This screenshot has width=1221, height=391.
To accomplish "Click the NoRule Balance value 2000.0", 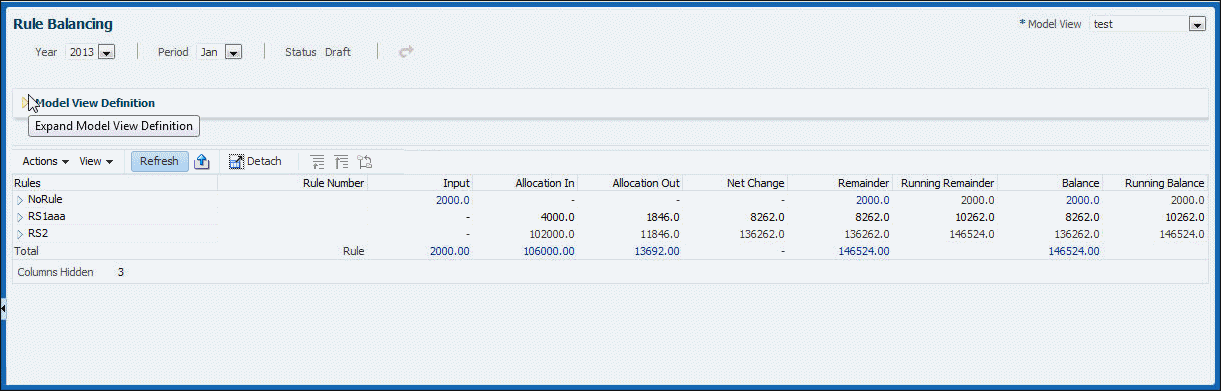I will tap(1083, 200).
